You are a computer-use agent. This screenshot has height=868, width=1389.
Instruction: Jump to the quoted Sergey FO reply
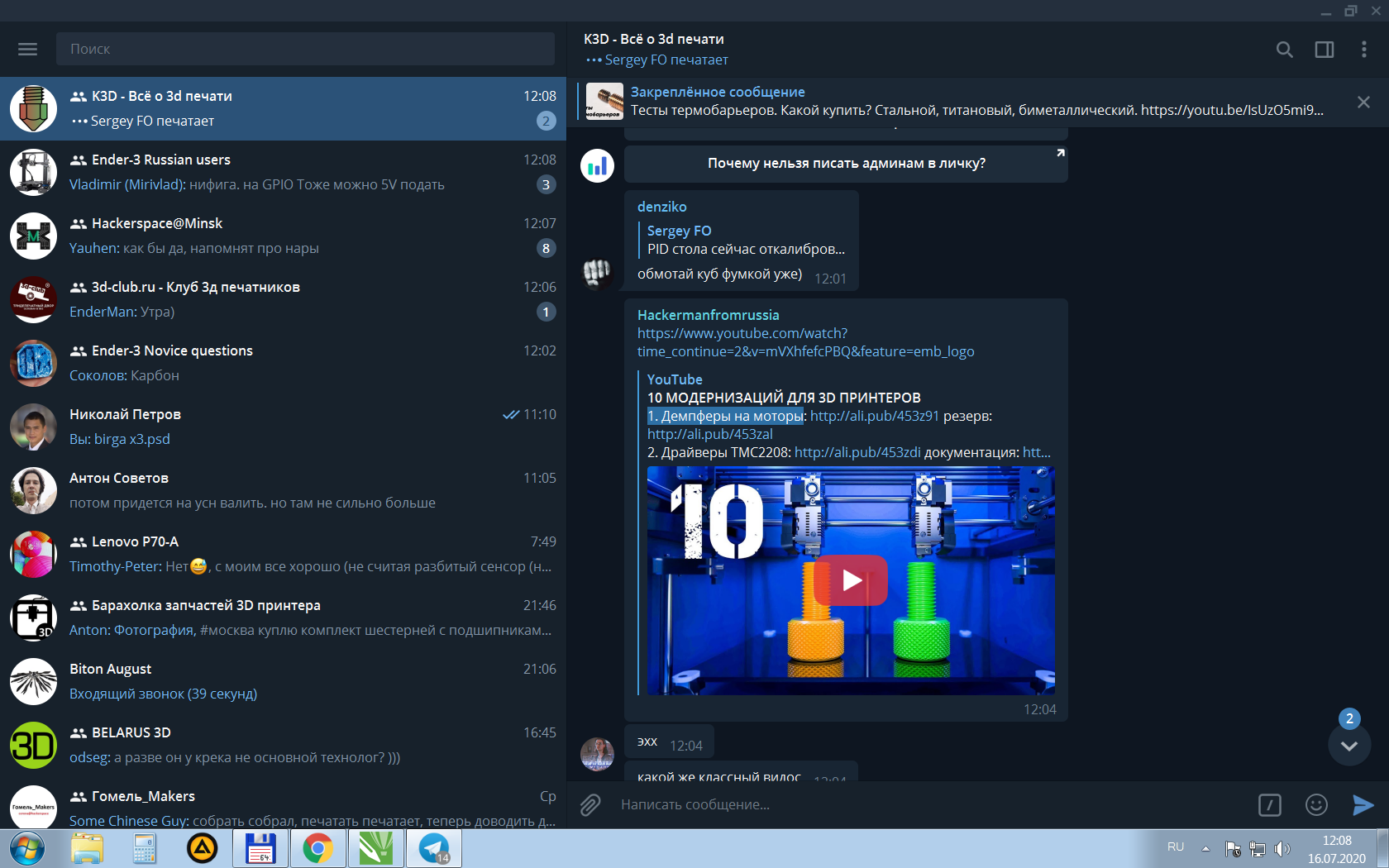pyautogui.click(x=745, y=240)
